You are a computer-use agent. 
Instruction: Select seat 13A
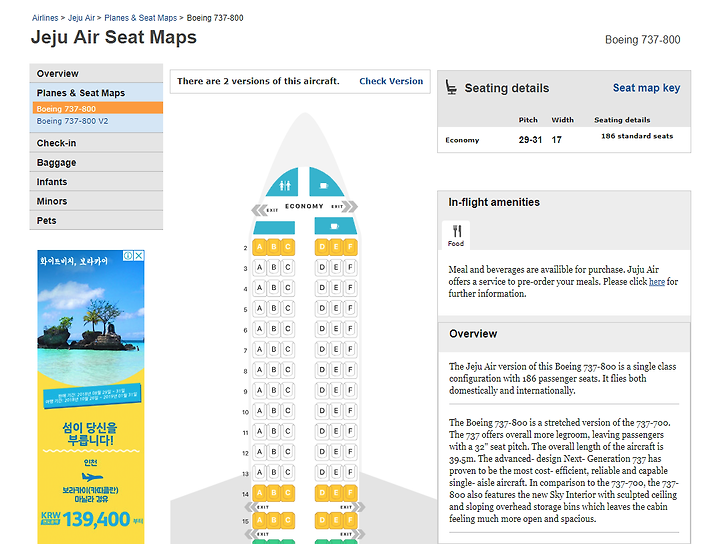(259, 472)
